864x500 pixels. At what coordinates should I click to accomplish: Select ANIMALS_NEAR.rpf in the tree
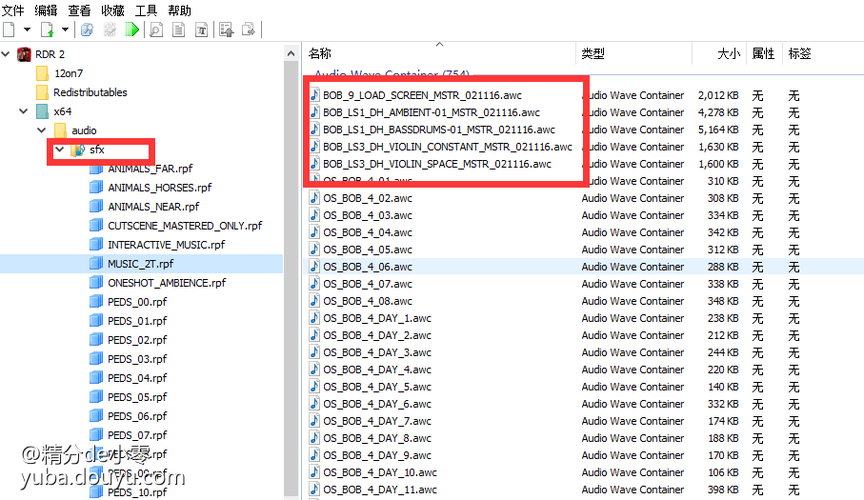[153, 207]
